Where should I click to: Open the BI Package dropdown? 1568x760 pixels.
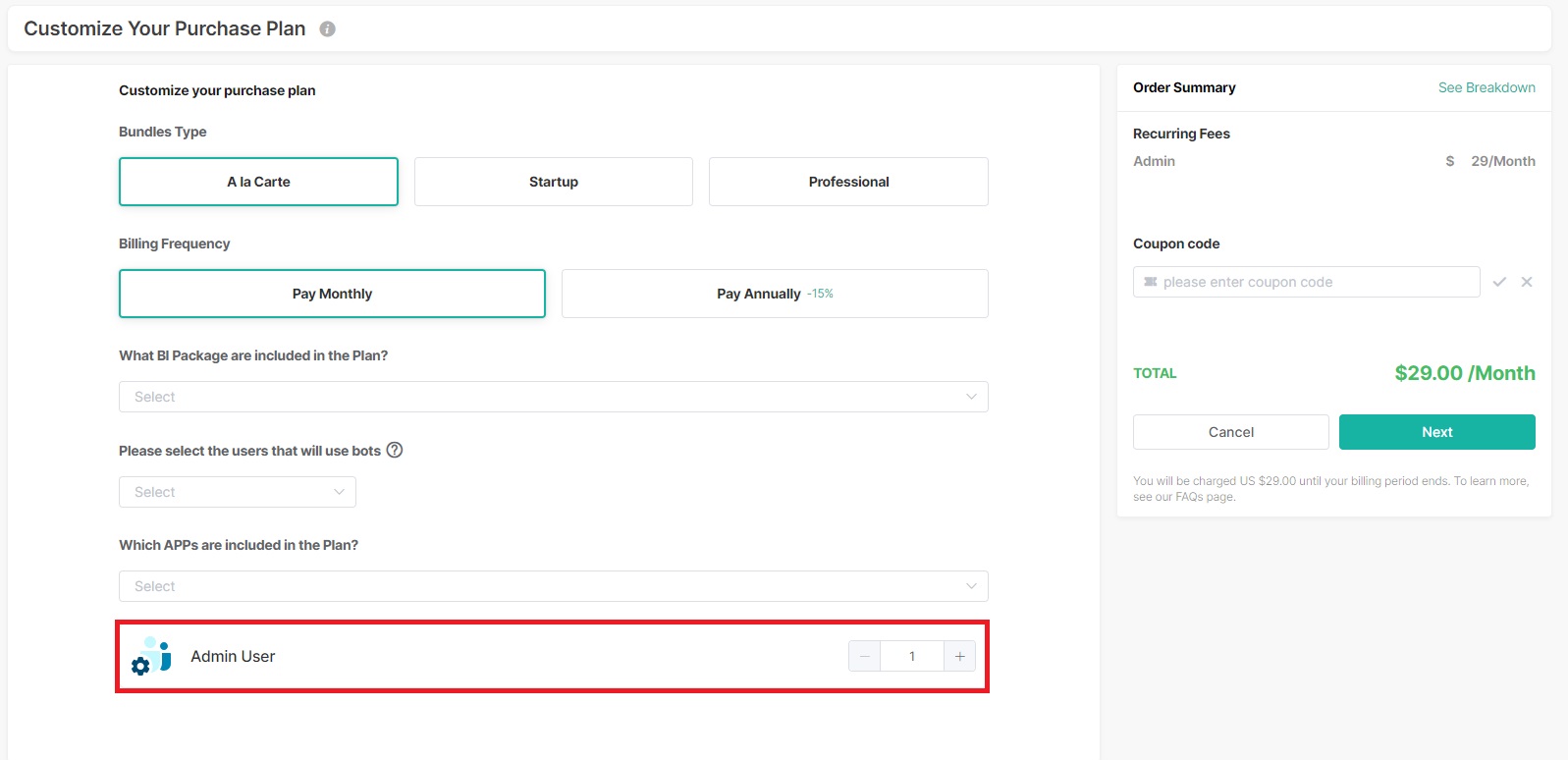[553, 397]
